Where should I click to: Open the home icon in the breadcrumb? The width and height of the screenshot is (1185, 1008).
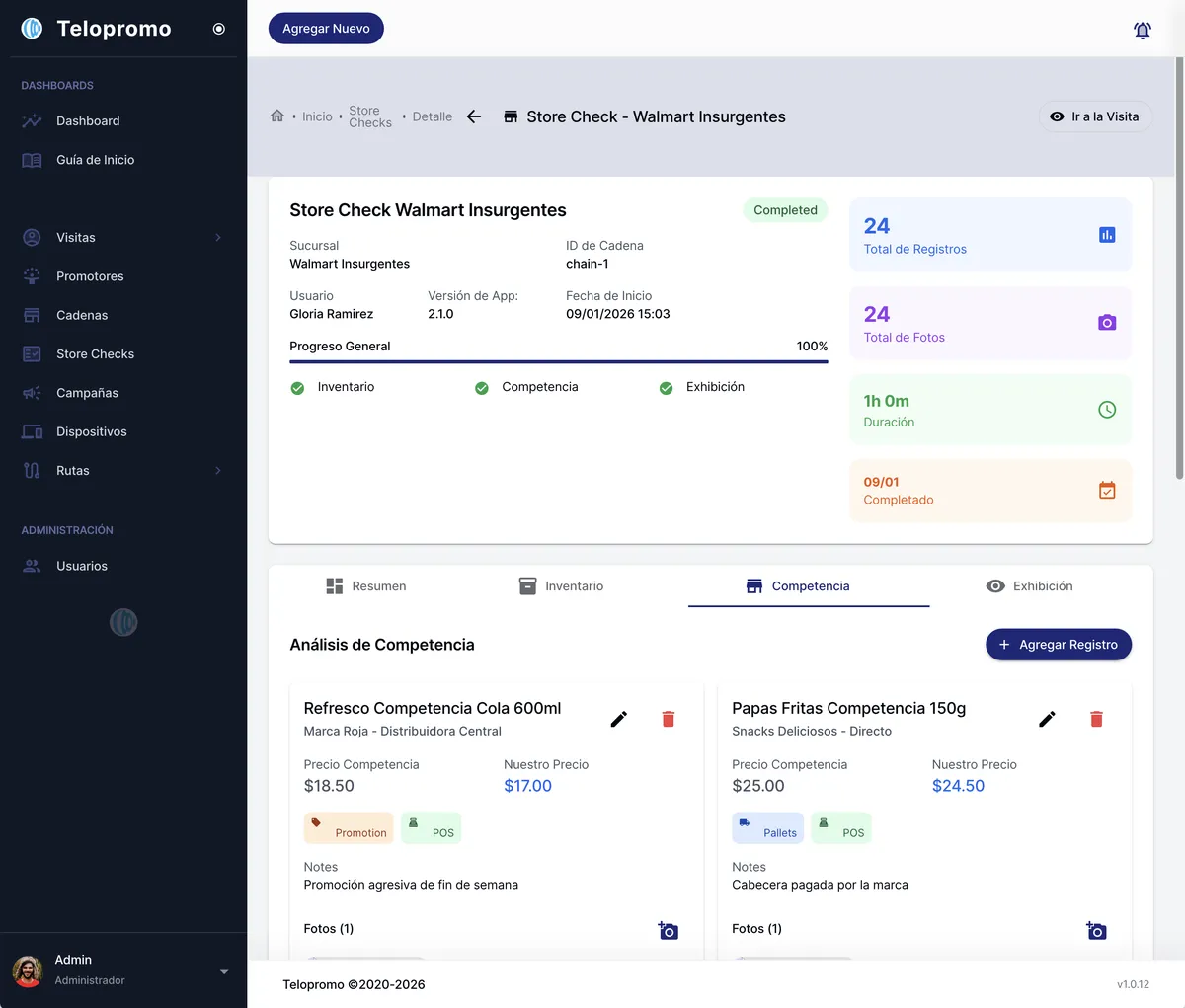click(x=277, y=116)
